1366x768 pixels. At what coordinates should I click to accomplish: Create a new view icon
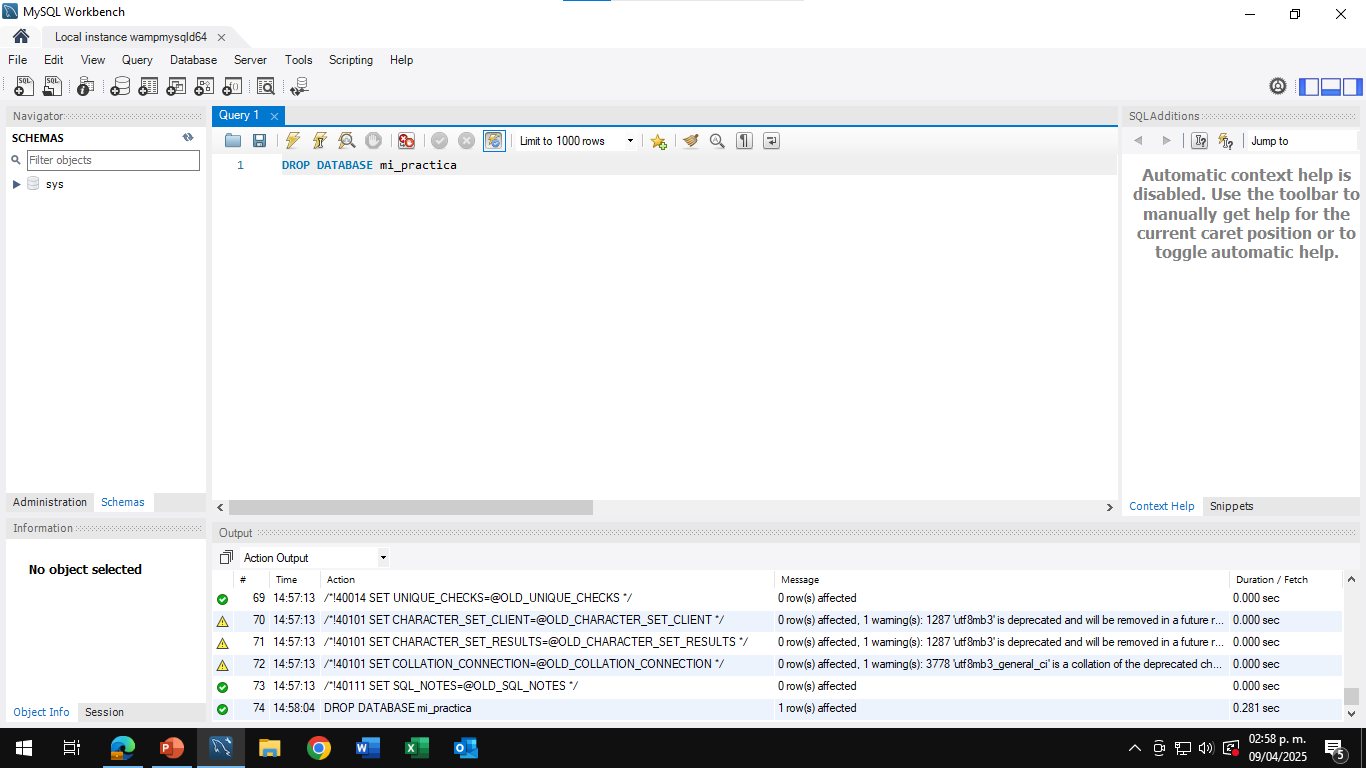176,87
